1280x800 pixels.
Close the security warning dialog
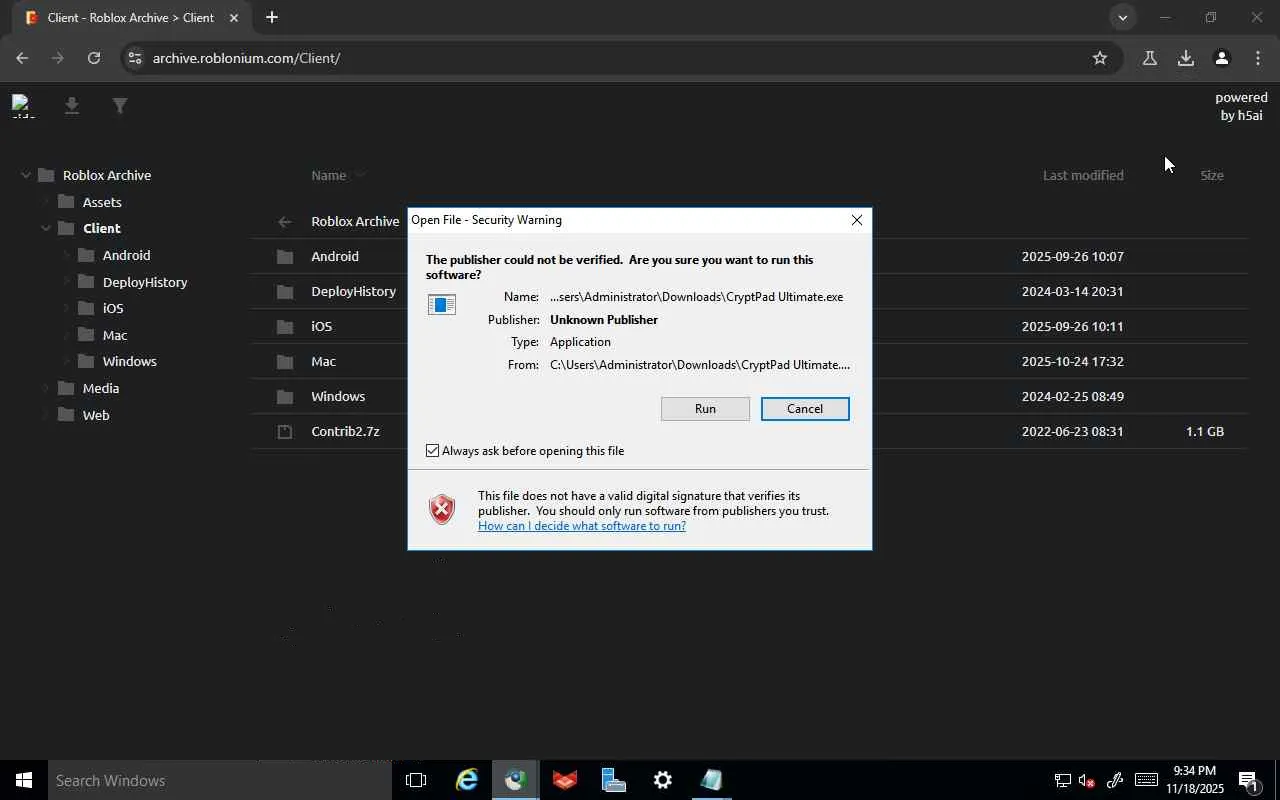click(857, 220)
